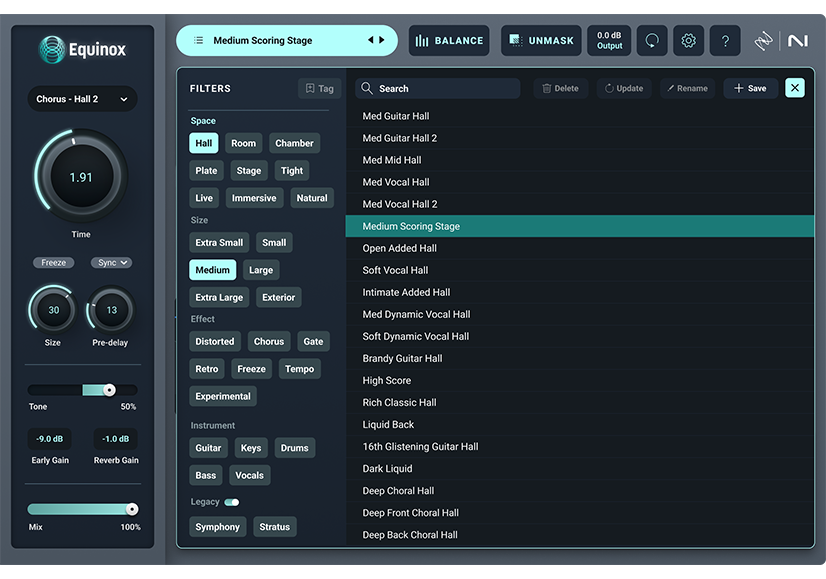Click into the preset Search field
Viewport: 826px width, 579px height.
pyautogui.click(x=438, y=89)
